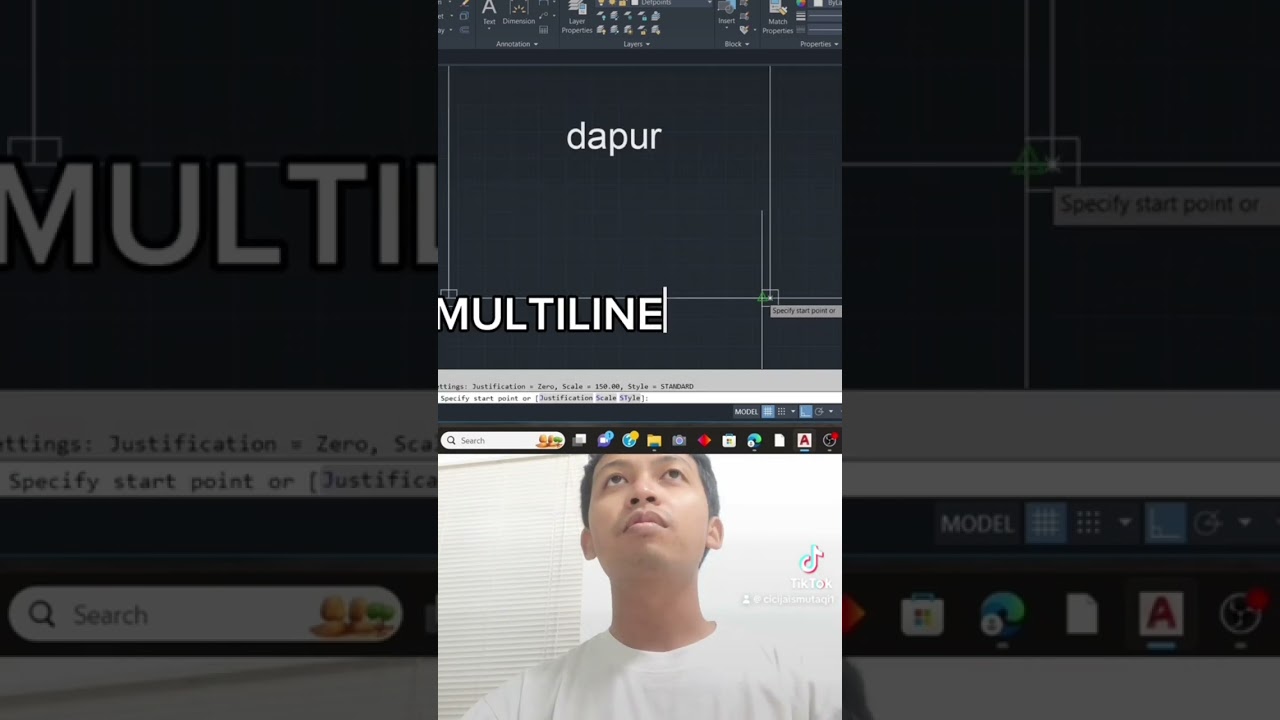Open the Layer Properties manager

577,18
